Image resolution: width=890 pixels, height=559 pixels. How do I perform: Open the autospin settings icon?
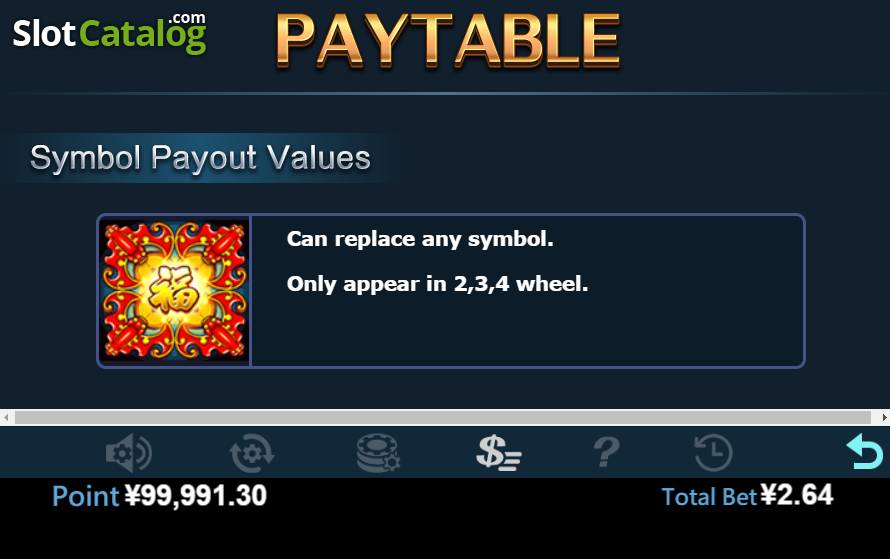252,453
